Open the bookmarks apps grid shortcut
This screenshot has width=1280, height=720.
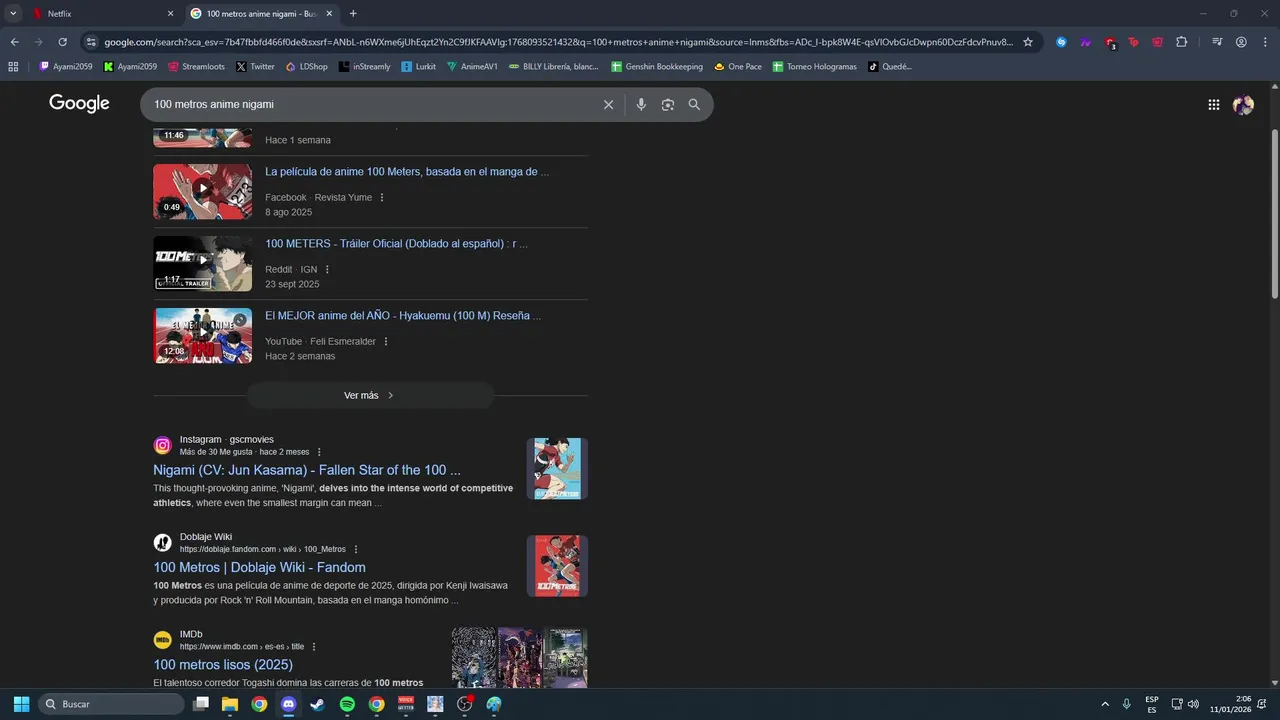pos(13,67)
